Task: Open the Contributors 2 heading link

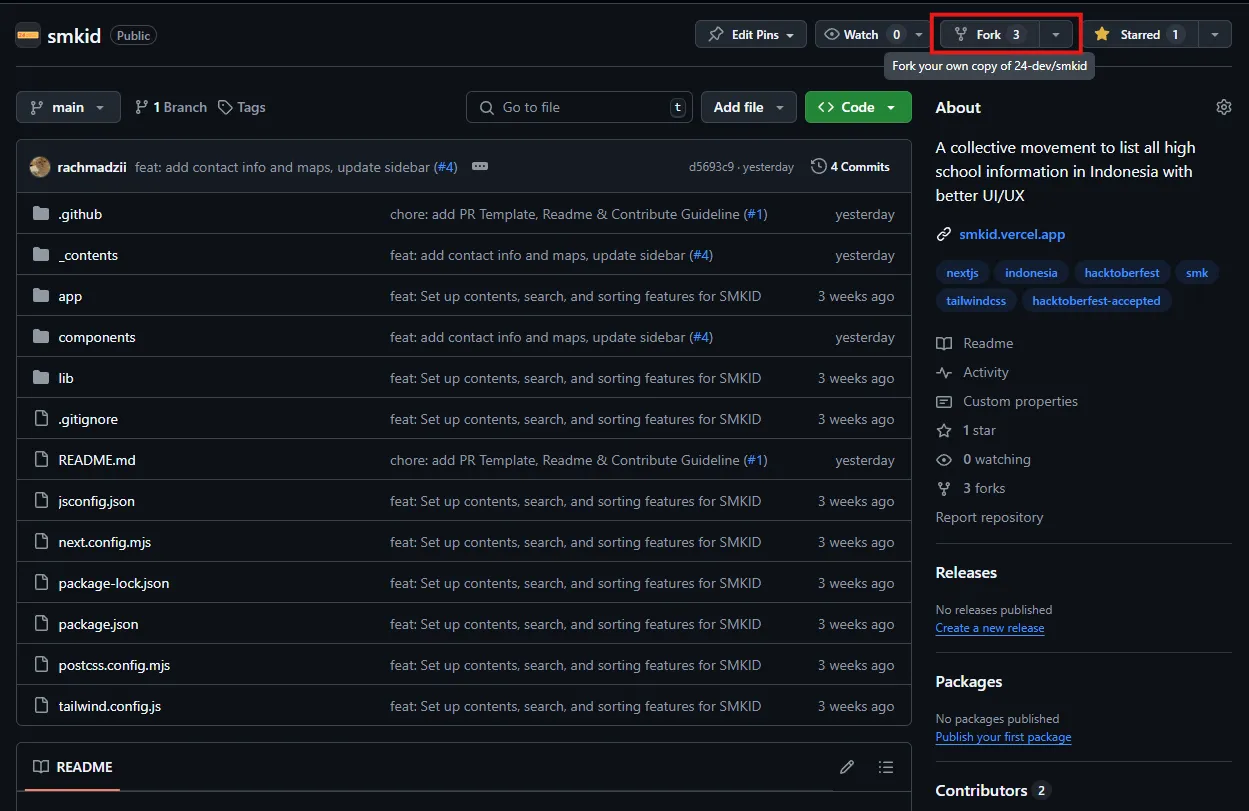Action: 992,790
